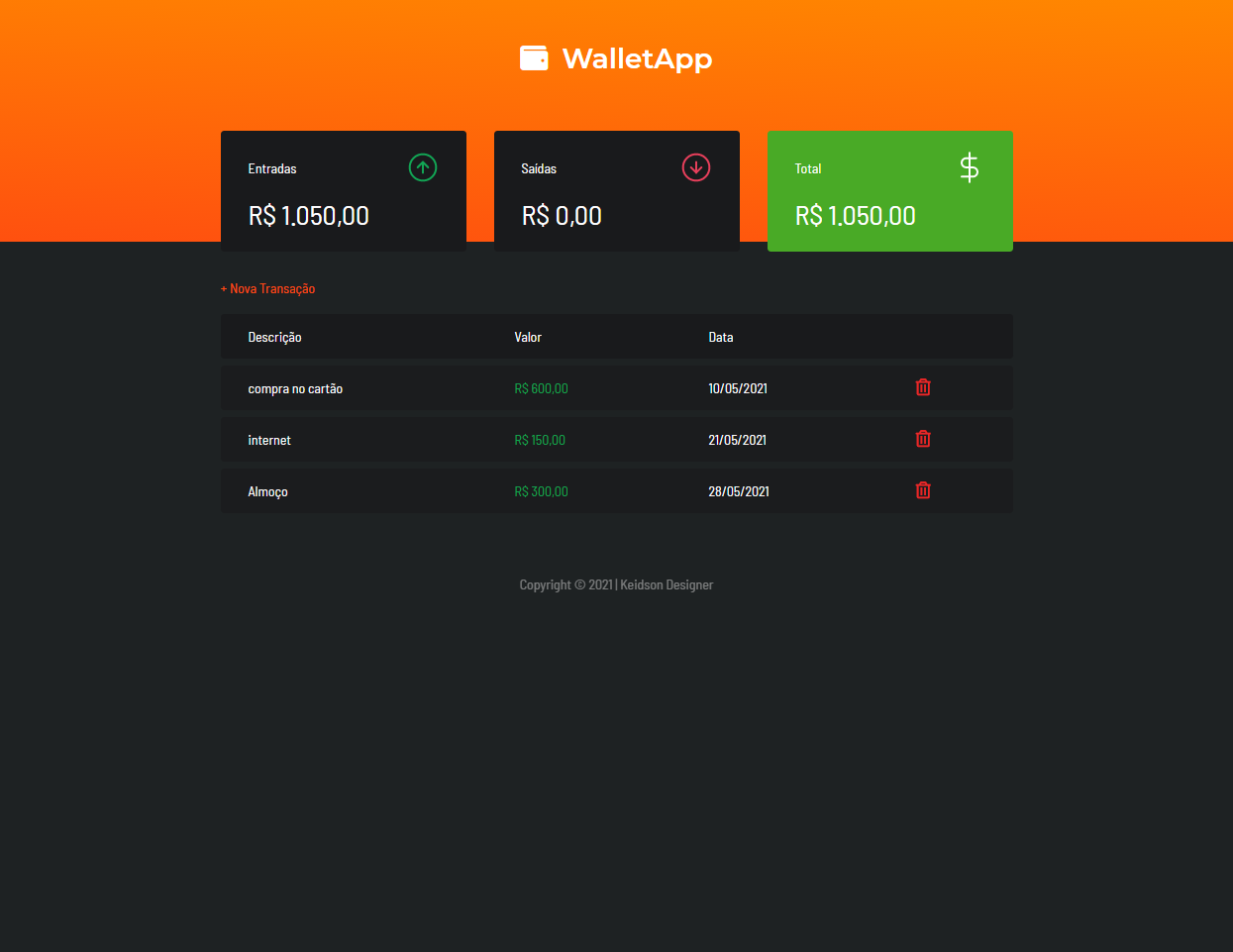Screen dimensions: 1233x952
Task: Click the Entradas card label
Action: 272,168
